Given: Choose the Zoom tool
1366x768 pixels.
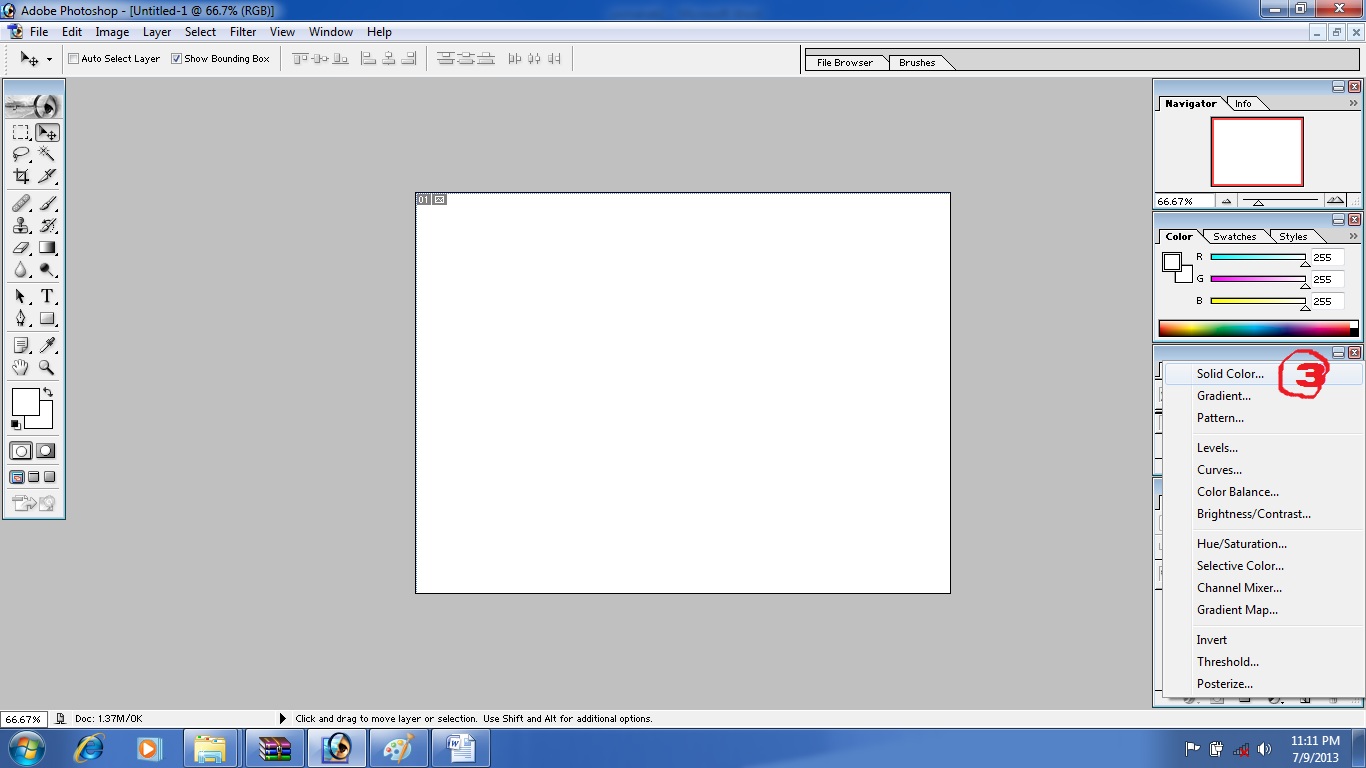Looking at the screenshot, I should tap(45, 367).
